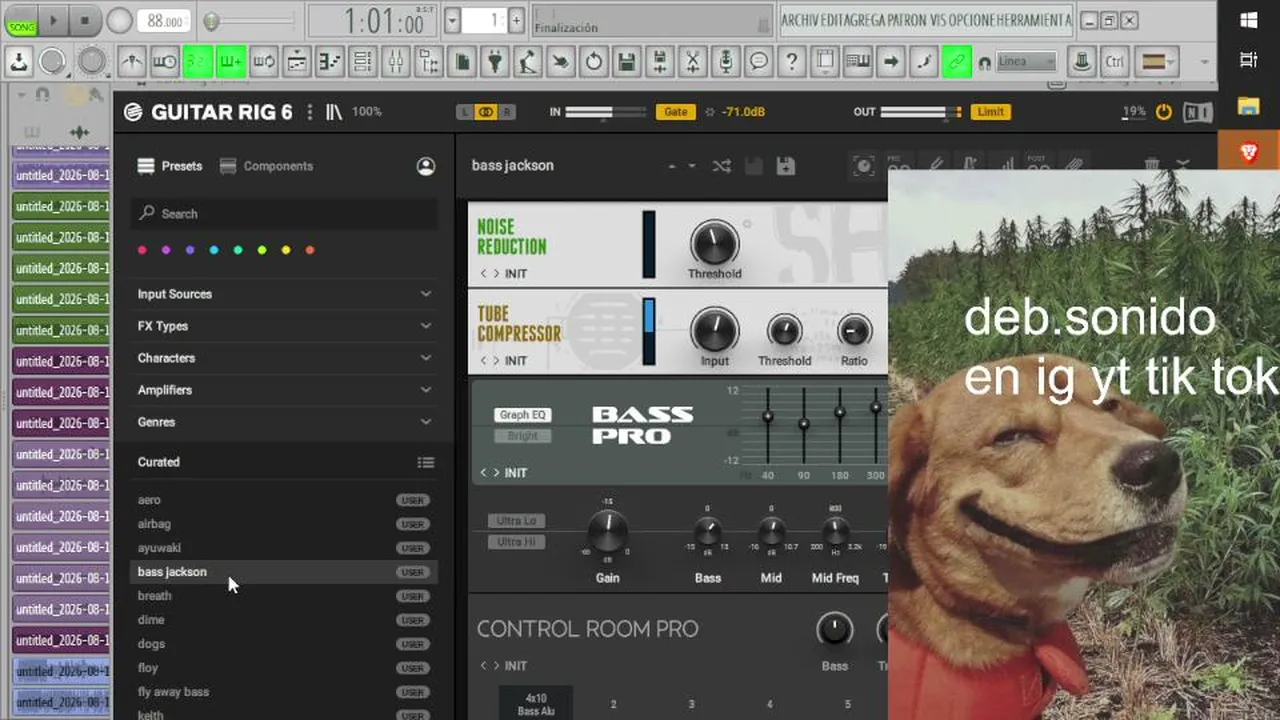Click the round Record button
This screenshot has height=720, width=1280.
click(x=119, y=20)
